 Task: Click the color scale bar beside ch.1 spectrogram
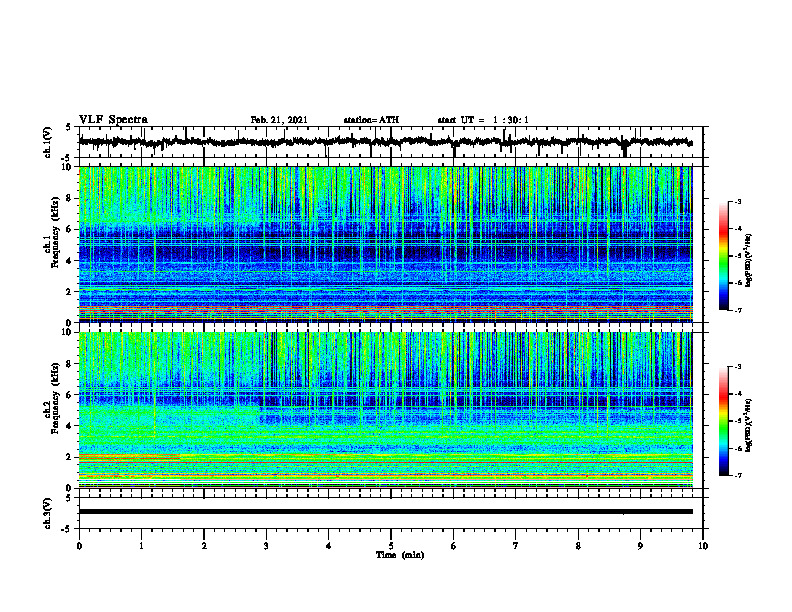point(724,256)
